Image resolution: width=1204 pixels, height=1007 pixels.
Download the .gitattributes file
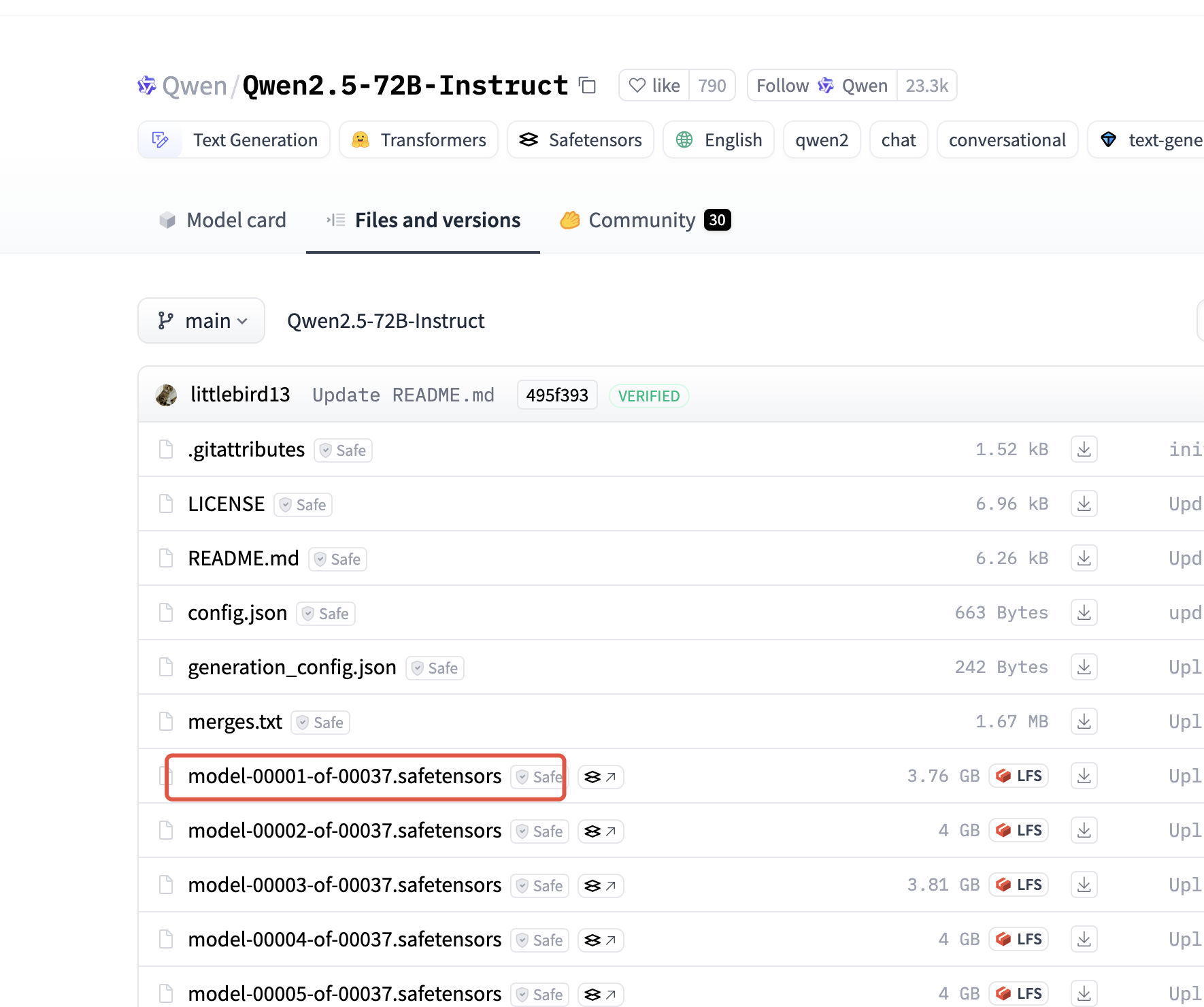click(x=1084, y=449)
